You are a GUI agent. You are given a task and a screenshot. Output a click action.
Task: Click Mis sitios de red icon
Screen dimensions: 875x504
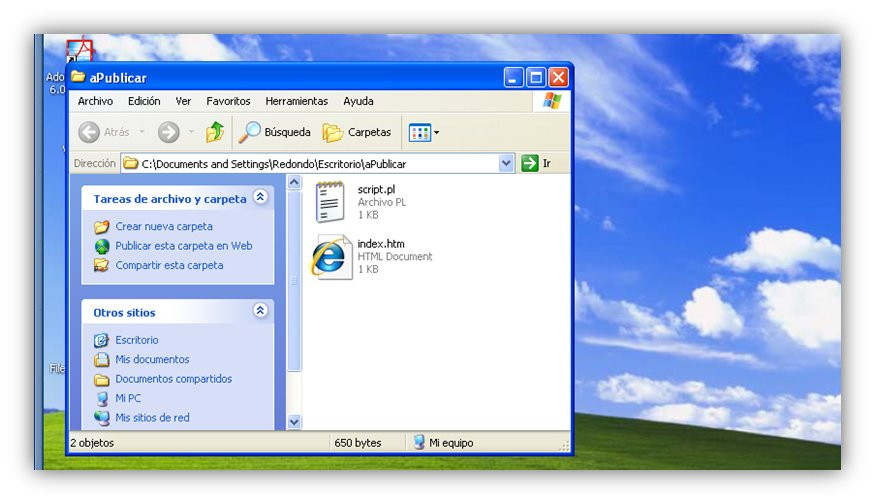click(x=102, y=418)
